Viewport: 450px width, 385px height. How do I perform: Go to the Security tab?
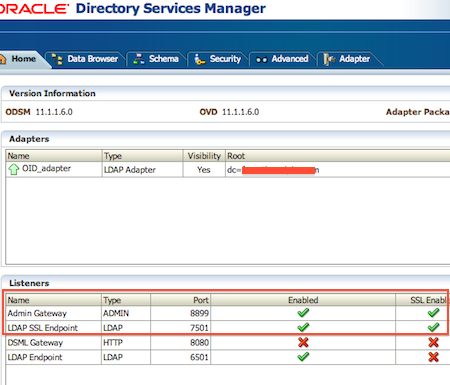coord(218,59)
